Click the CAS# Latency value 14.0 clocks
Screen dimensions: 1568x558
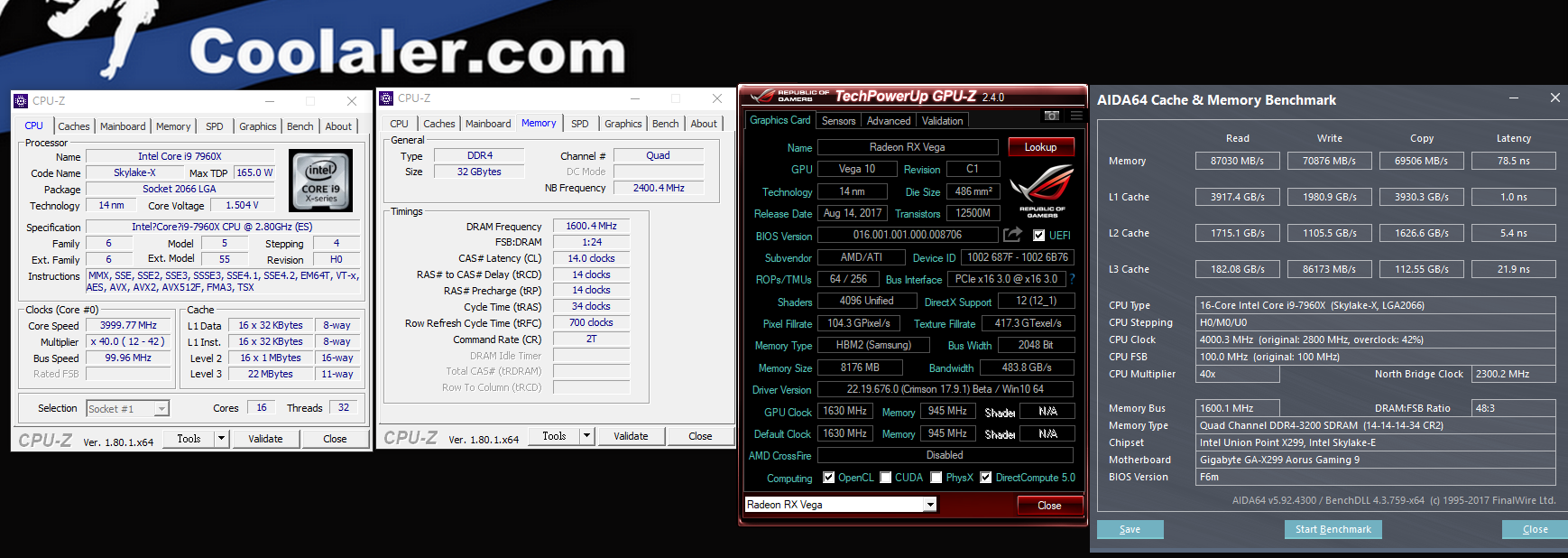591,258
